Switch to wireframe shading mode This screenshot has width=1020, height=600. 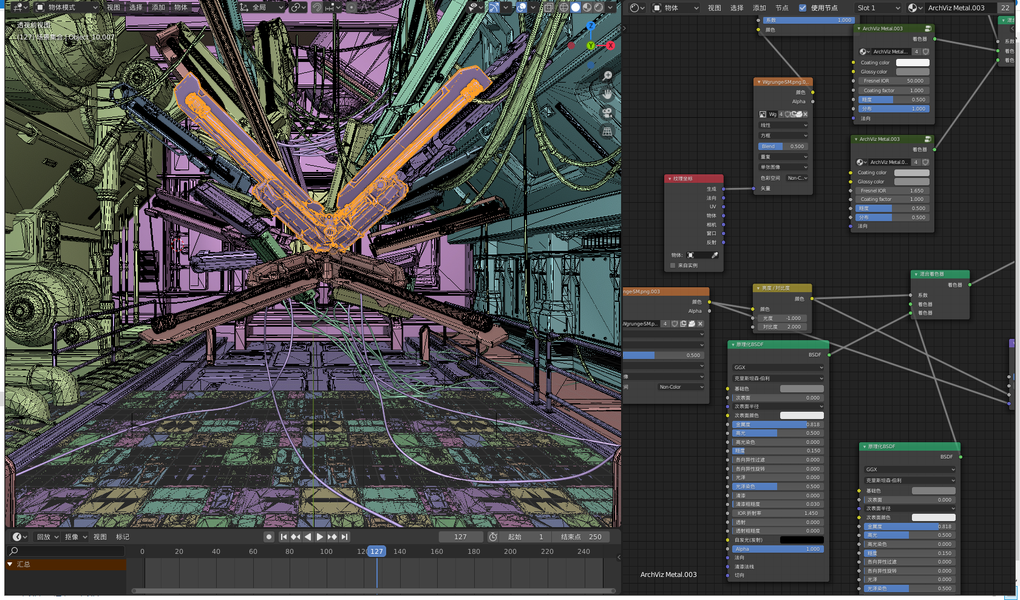point(564,7)
